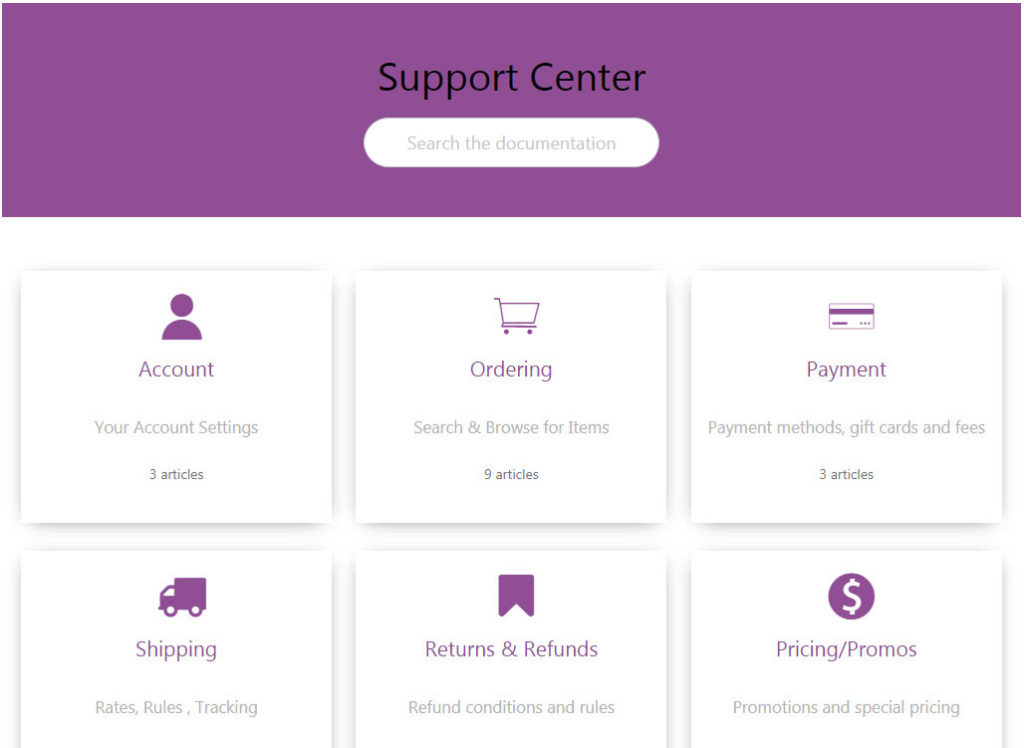
Task: Open the Shipping category title
Action: click(176, 649)
